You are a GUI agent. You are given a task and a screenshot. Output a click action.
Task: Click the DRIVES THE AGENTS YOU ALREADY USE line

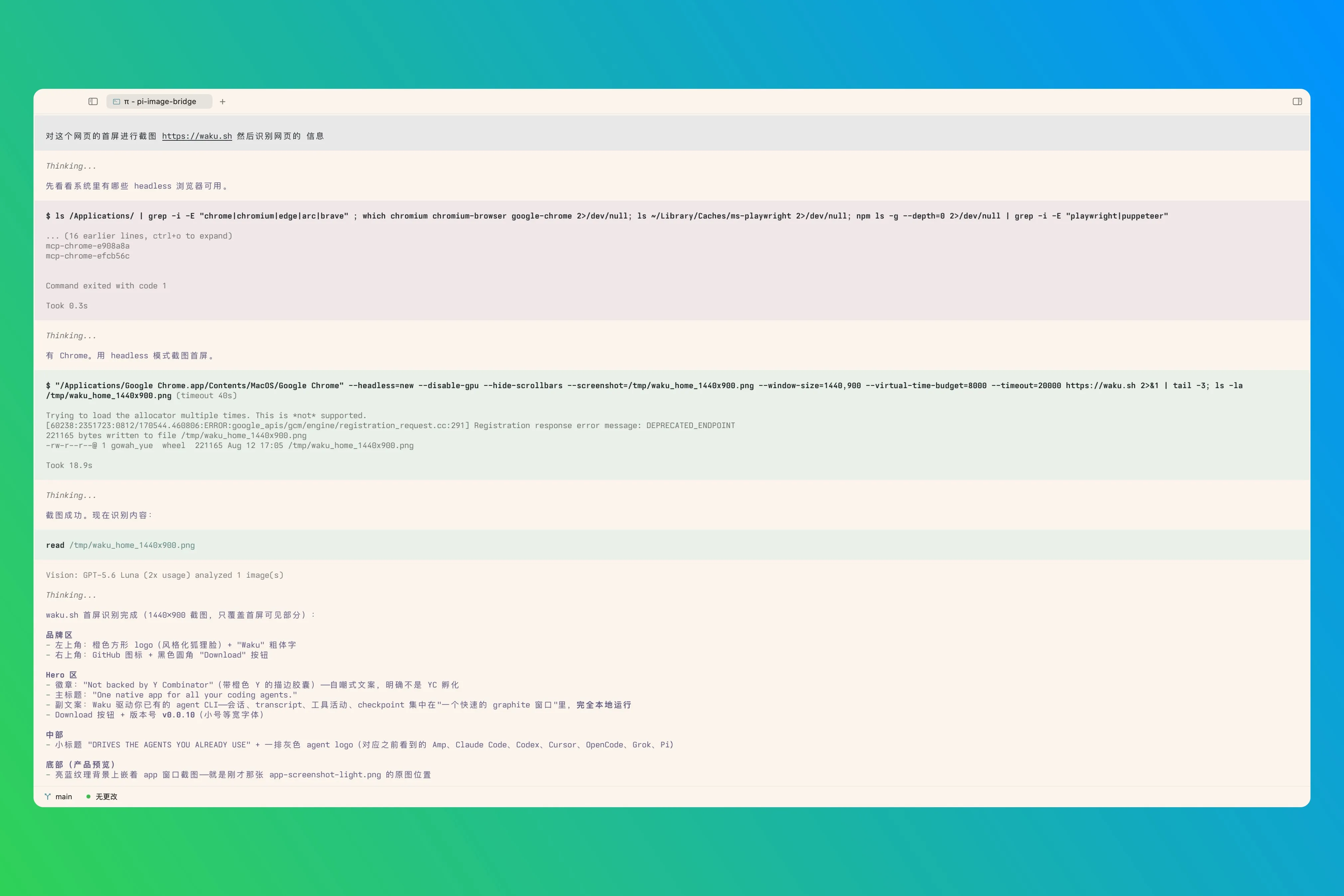(x=360, y=745)
